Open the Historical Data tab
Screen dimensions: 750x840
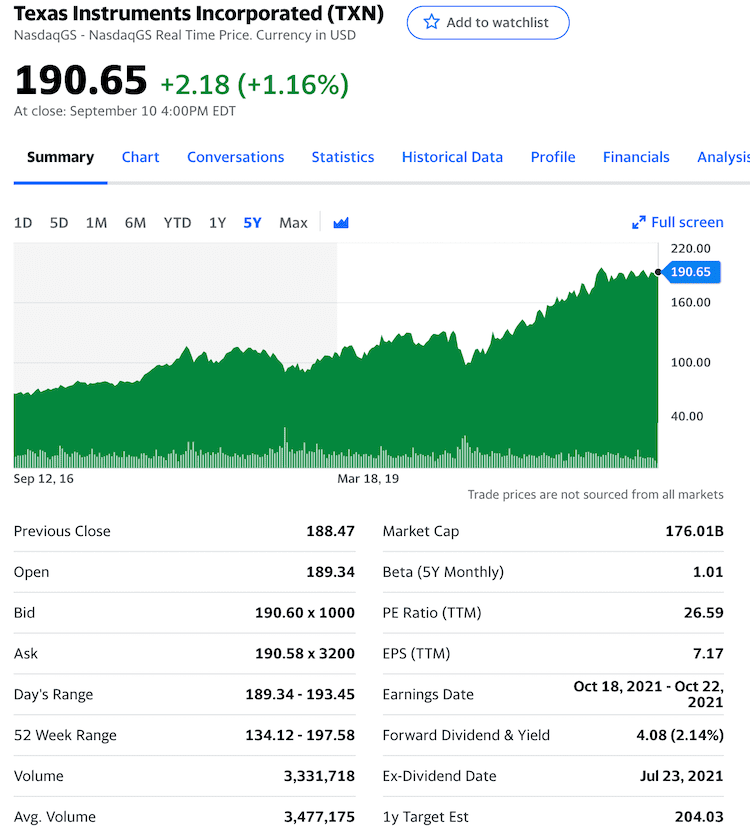452,157
